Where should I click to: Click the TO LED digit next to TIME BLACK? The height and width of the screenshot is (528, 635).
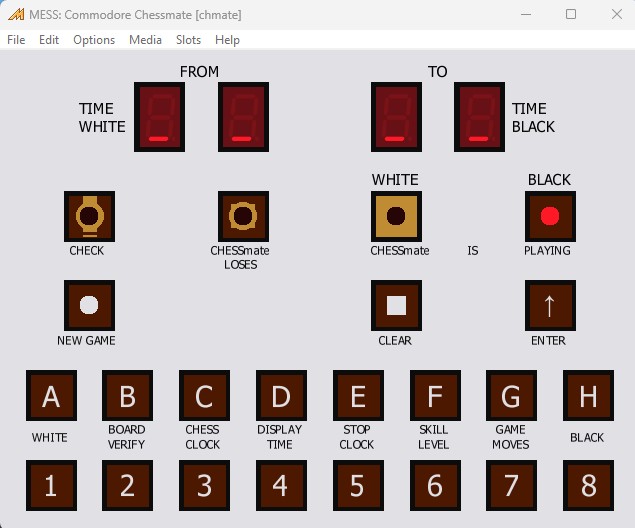pos(479,117)
